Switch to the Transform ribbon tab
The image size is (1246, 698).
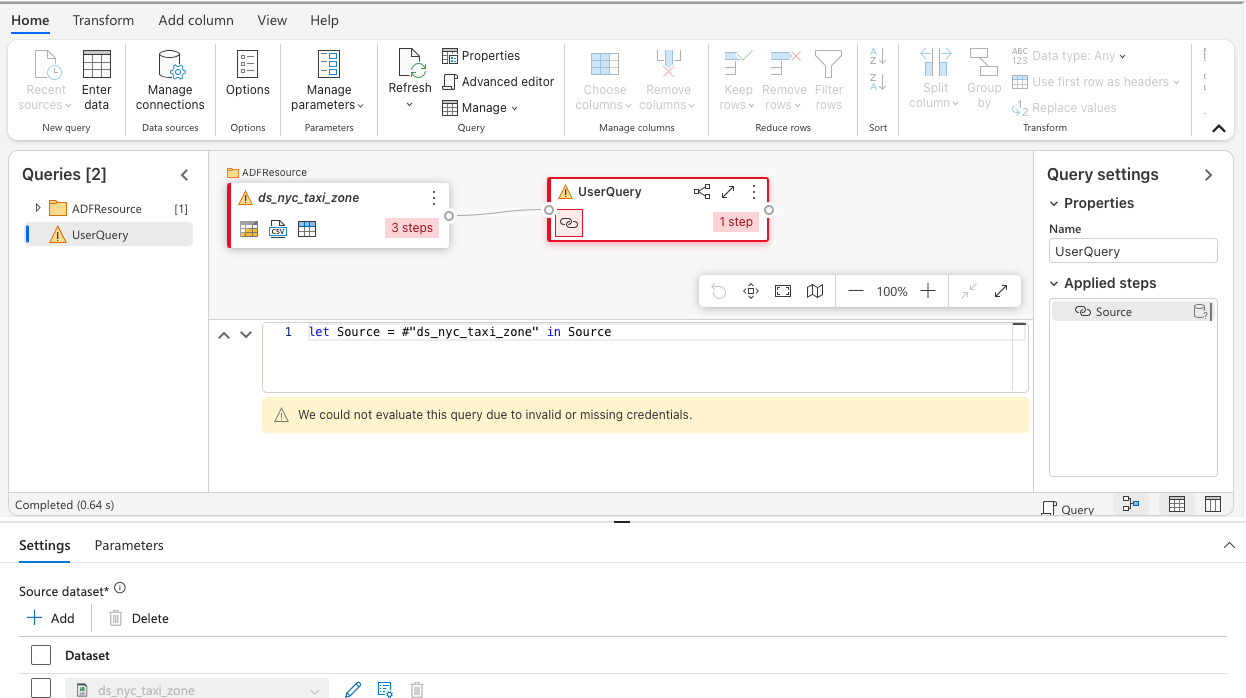tap(103, 19)
